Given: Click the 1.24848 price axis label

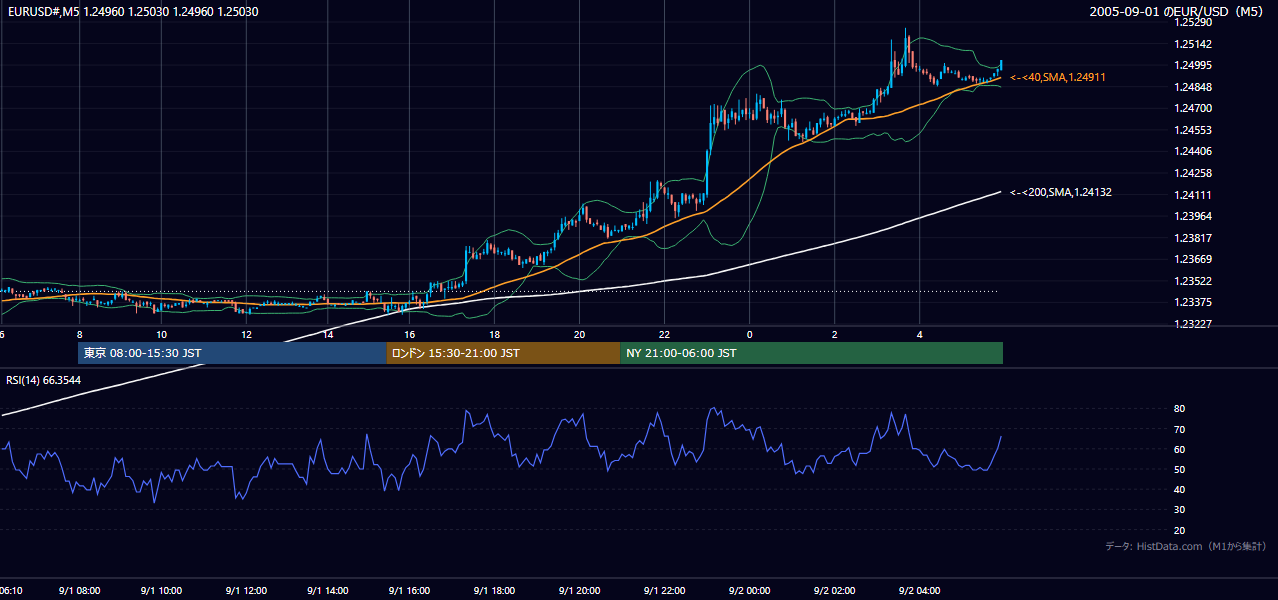Looking at the screenshot, I should [x=1193, y=87].
